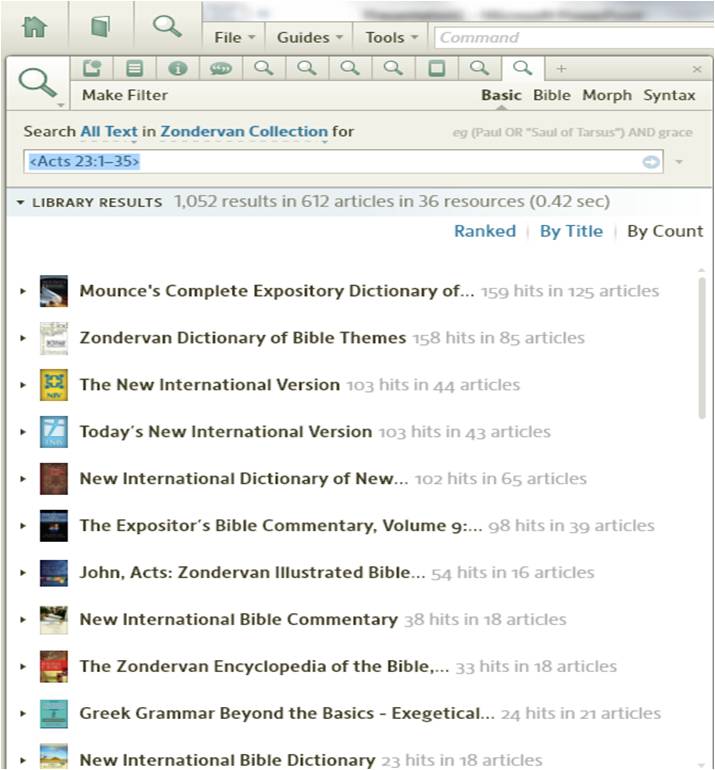
Task: Select the Morph search type
Action: 606,95
